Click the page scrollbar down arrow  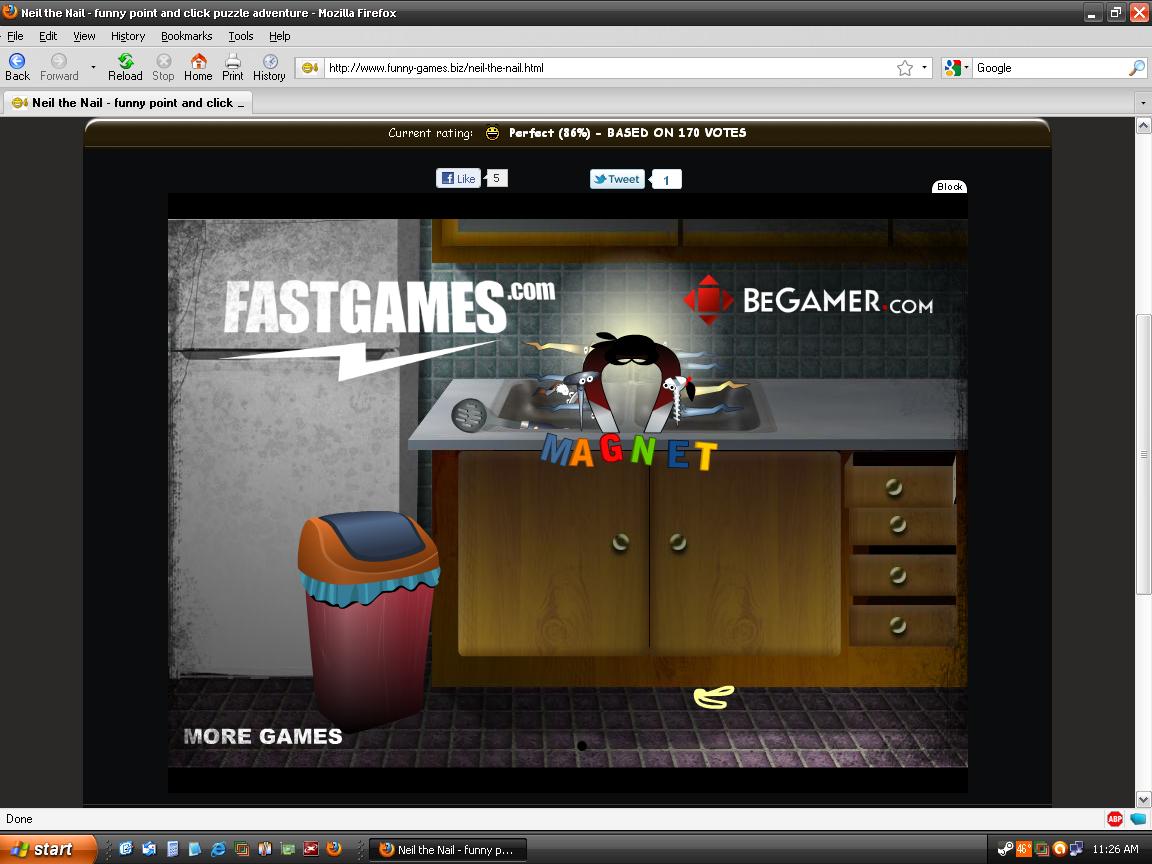(1143, 799)
